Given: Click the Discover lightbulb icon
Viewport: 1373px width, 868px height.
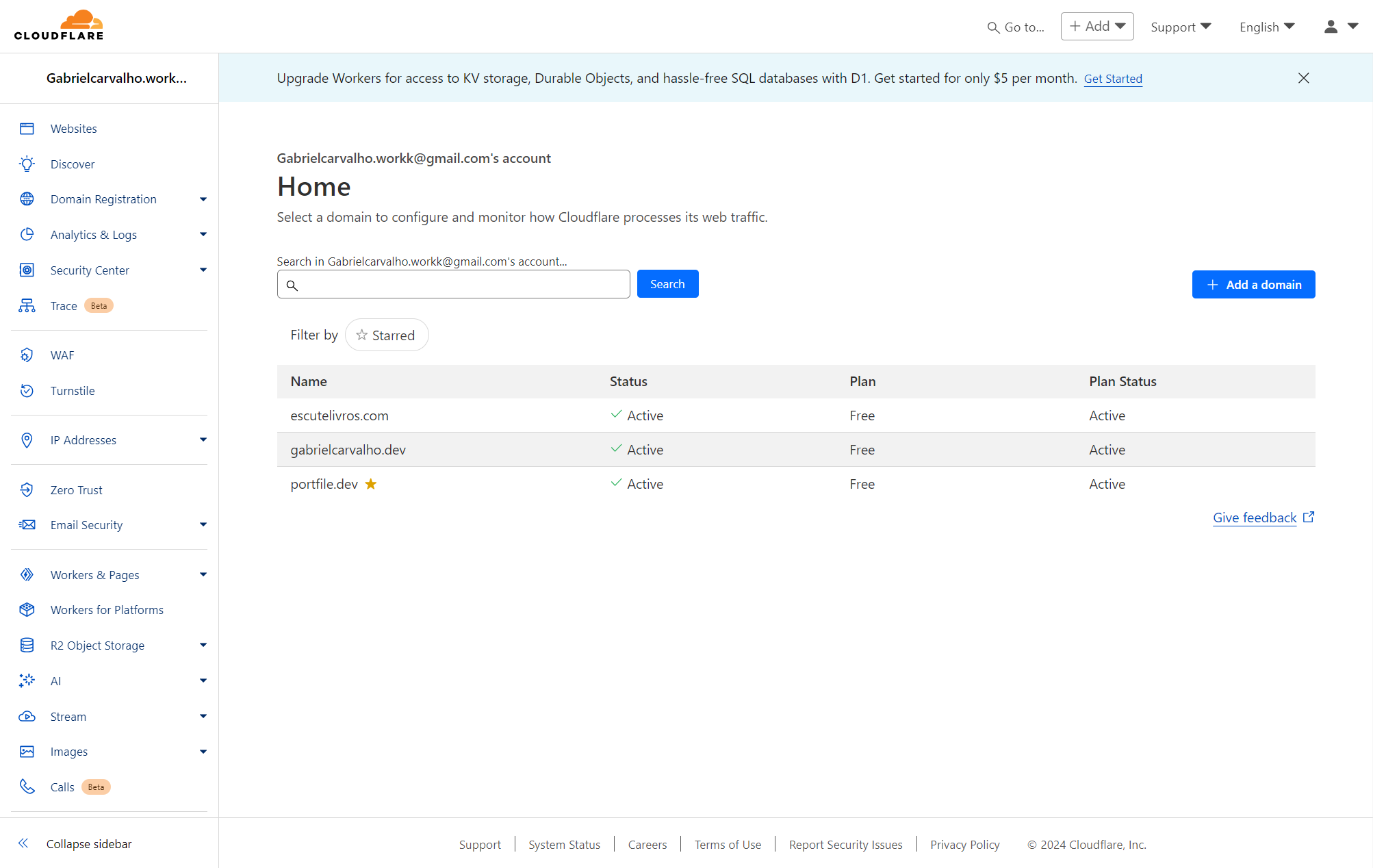Looking at the screenshot, I should (27, 164).
